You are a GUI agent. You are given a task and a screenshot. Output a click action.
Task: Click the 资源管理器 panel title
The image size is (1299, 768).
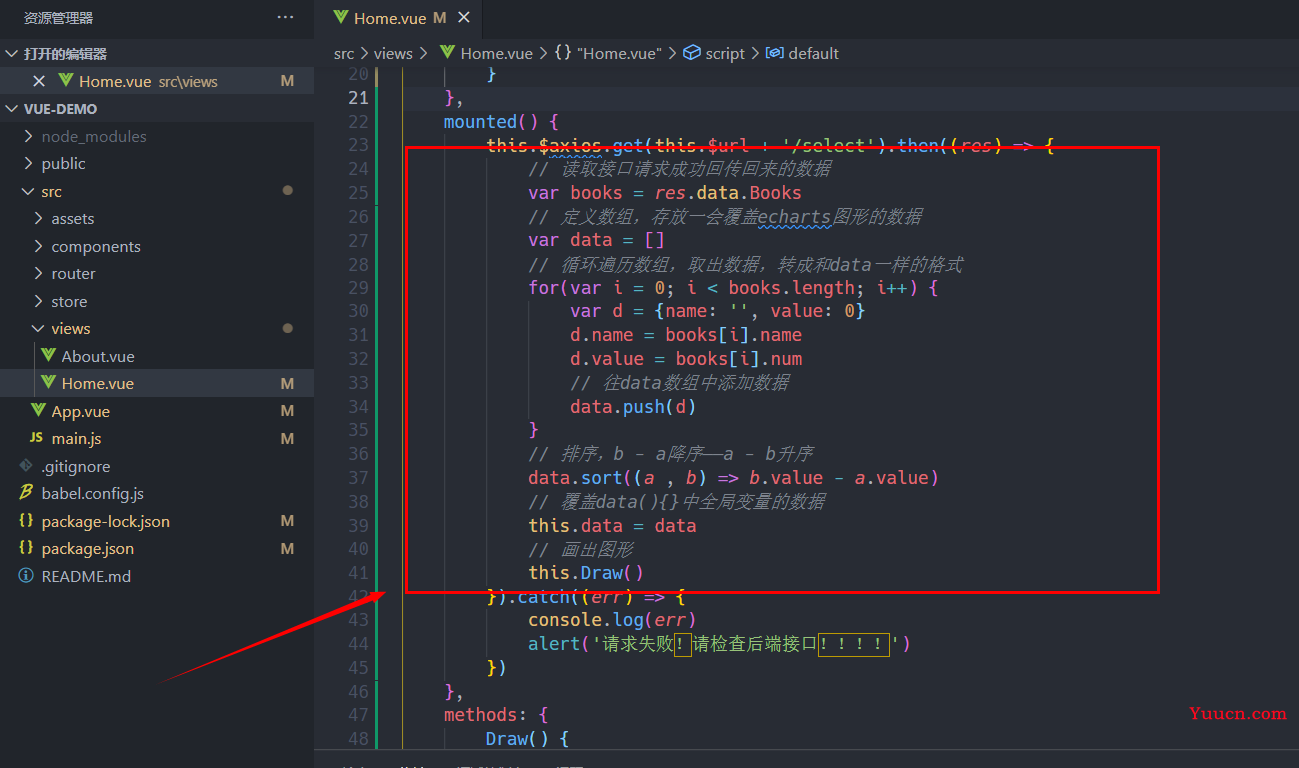pyautogui.click(x=59, y=18)
